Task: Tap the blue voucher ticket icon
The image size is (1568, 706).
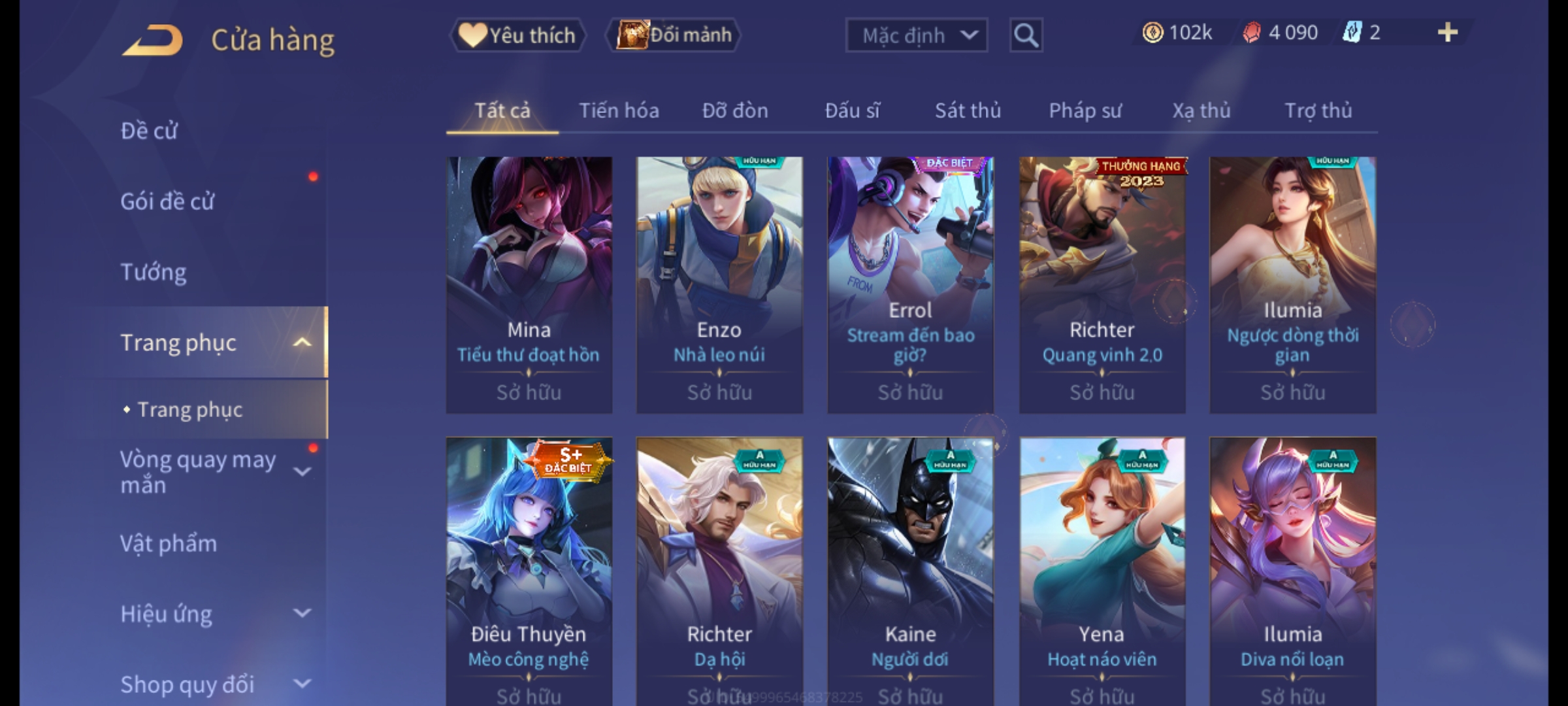Action: [1352, 33]
